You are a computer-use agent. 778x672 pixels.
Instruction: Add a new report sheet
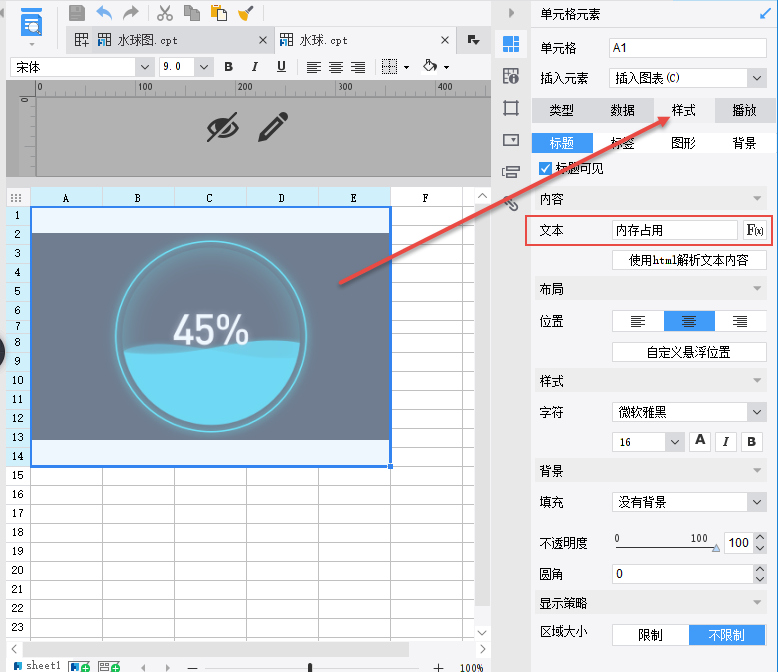point(79,667)
